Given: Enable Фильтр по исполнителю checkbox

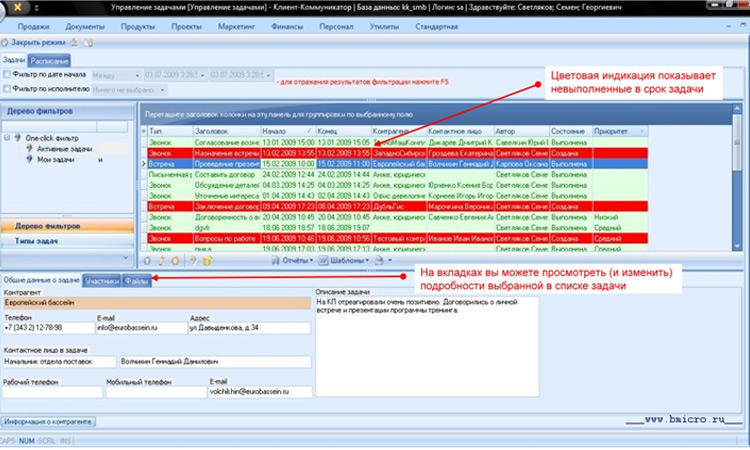Looking at the screenshot, I should pos(8,89).
